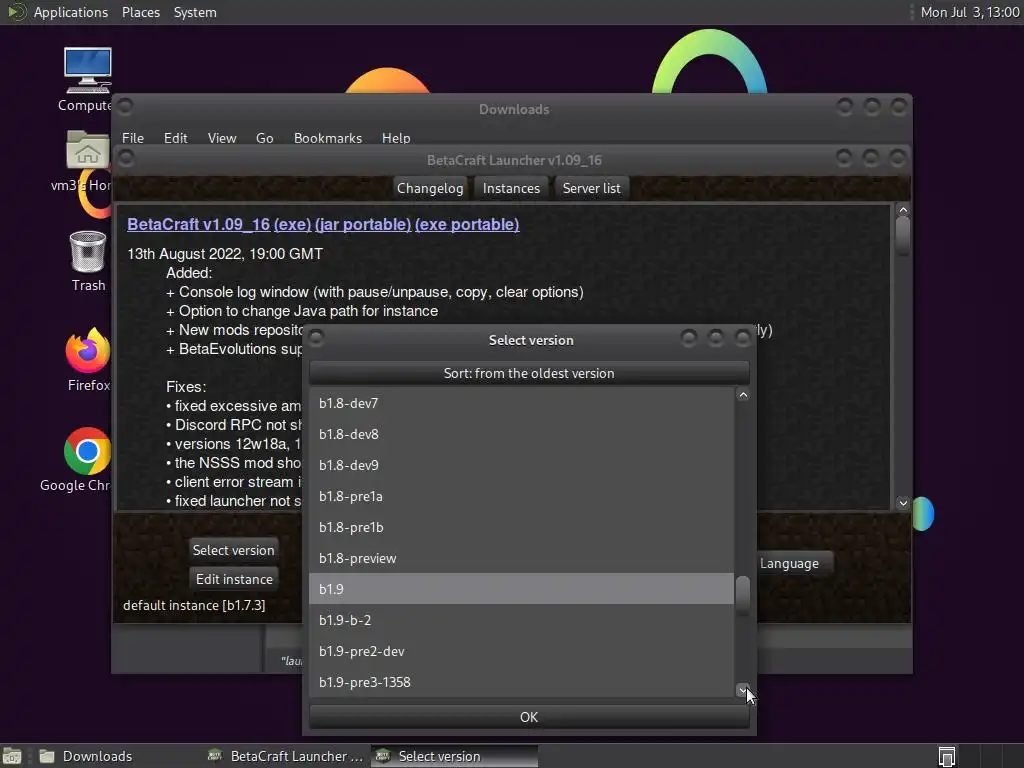Open the System menu
Image resolution: width=1024 pixels, height=768 pixels.
pos(195,12)
